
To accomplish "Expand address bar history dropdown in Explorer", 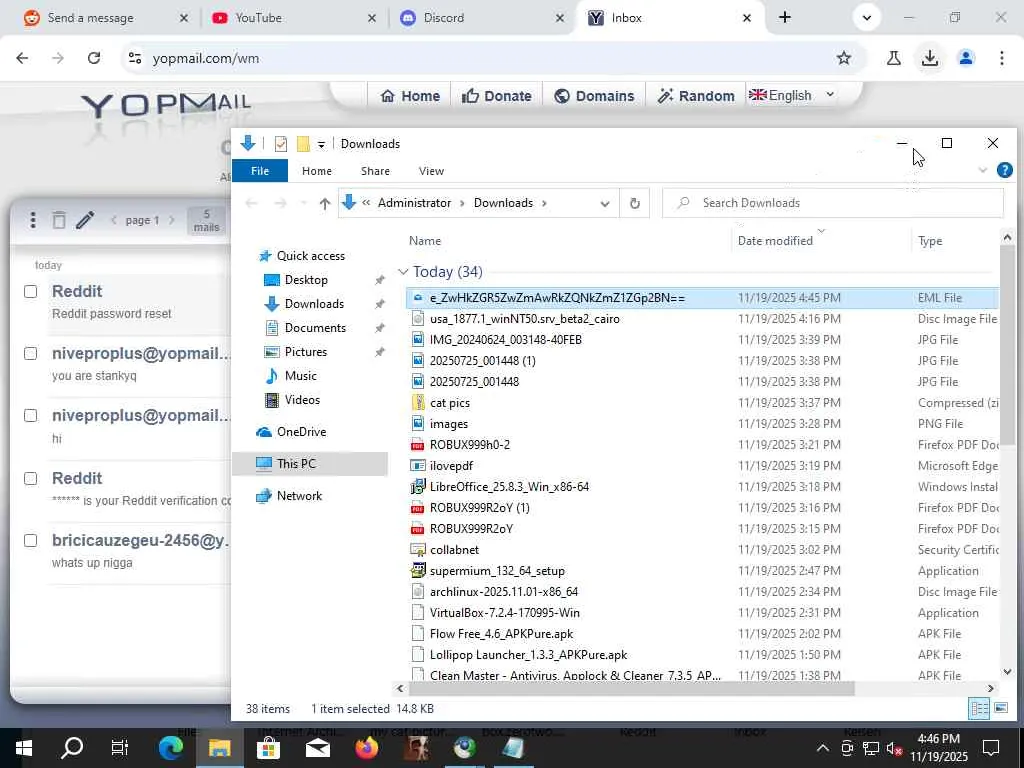I will point(605,204).
